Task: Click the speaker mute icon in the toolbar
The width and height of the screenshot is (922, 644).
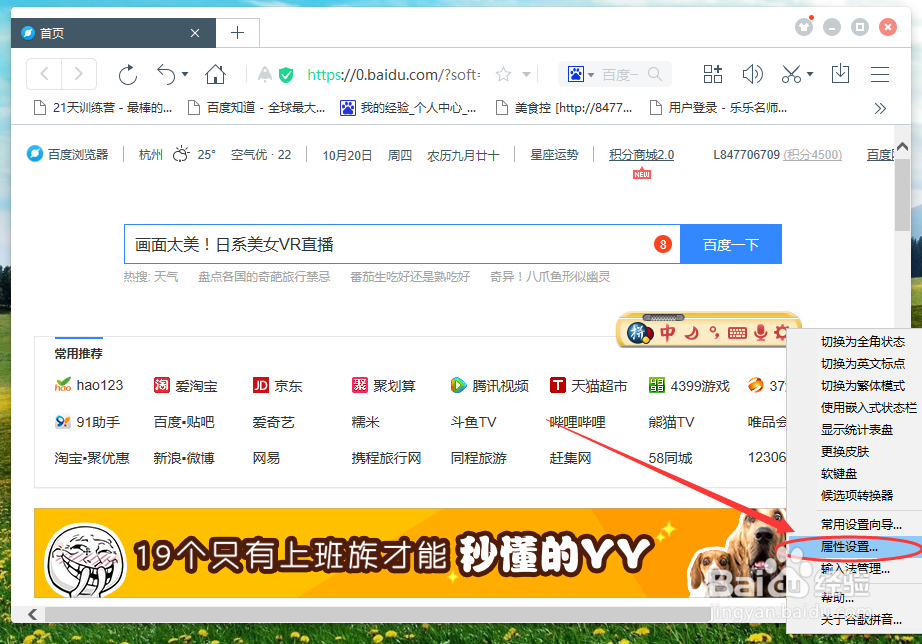Action: [x=753, y=73]
